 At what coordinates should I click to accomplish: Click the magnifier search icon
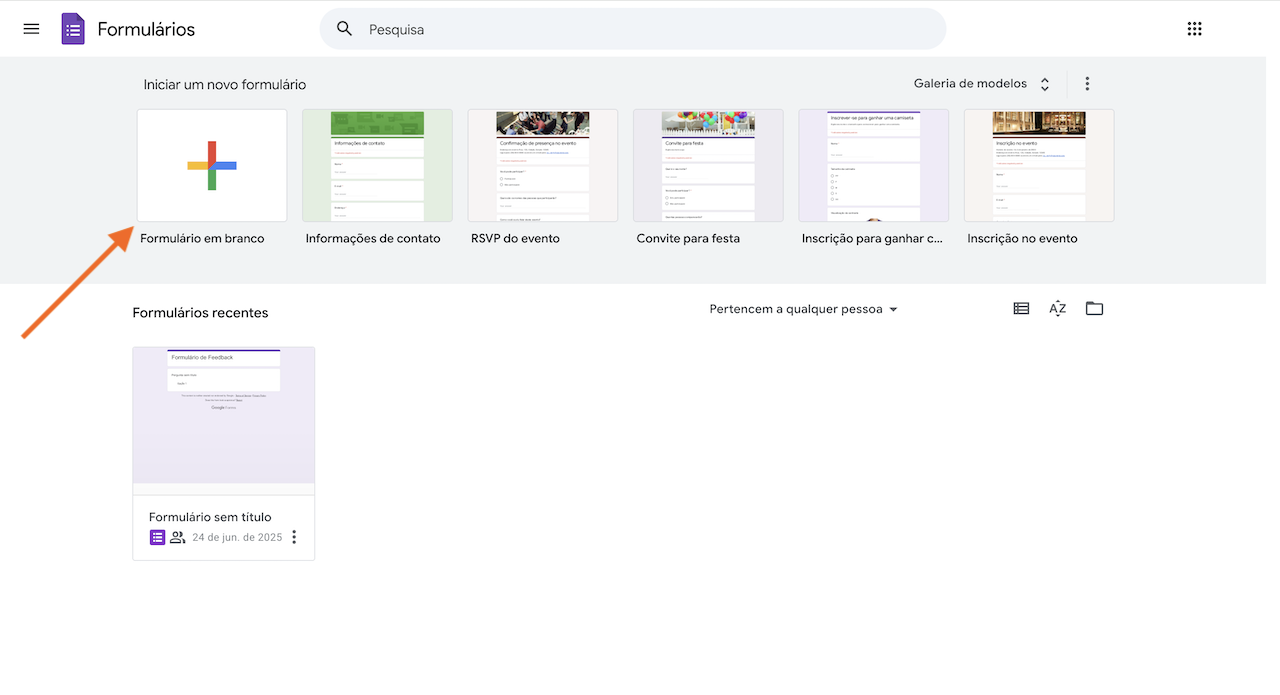point(345,29)
